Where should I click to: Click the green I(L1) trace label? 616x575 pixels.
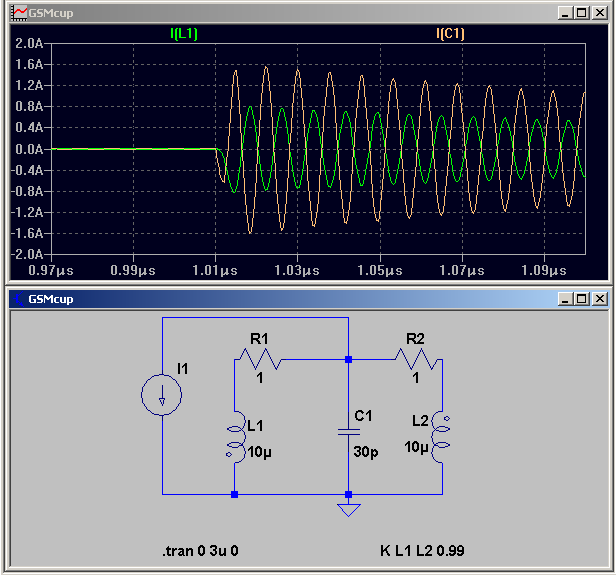pyautogui.click(x=186, y=33)
